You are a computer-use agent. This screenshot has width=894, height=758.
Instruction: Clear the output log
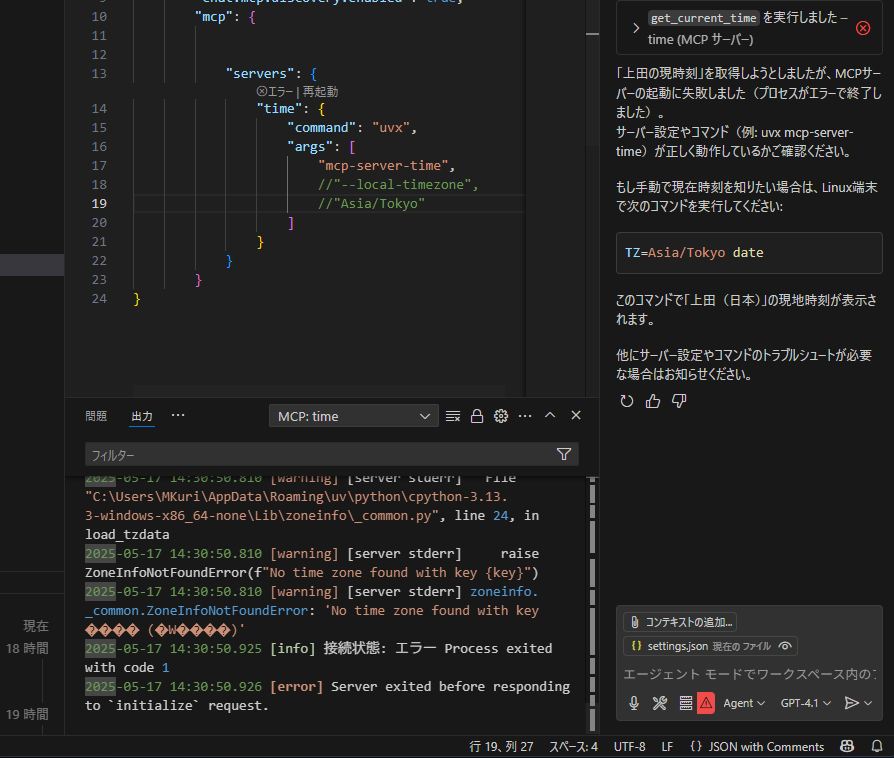[453, 416]
